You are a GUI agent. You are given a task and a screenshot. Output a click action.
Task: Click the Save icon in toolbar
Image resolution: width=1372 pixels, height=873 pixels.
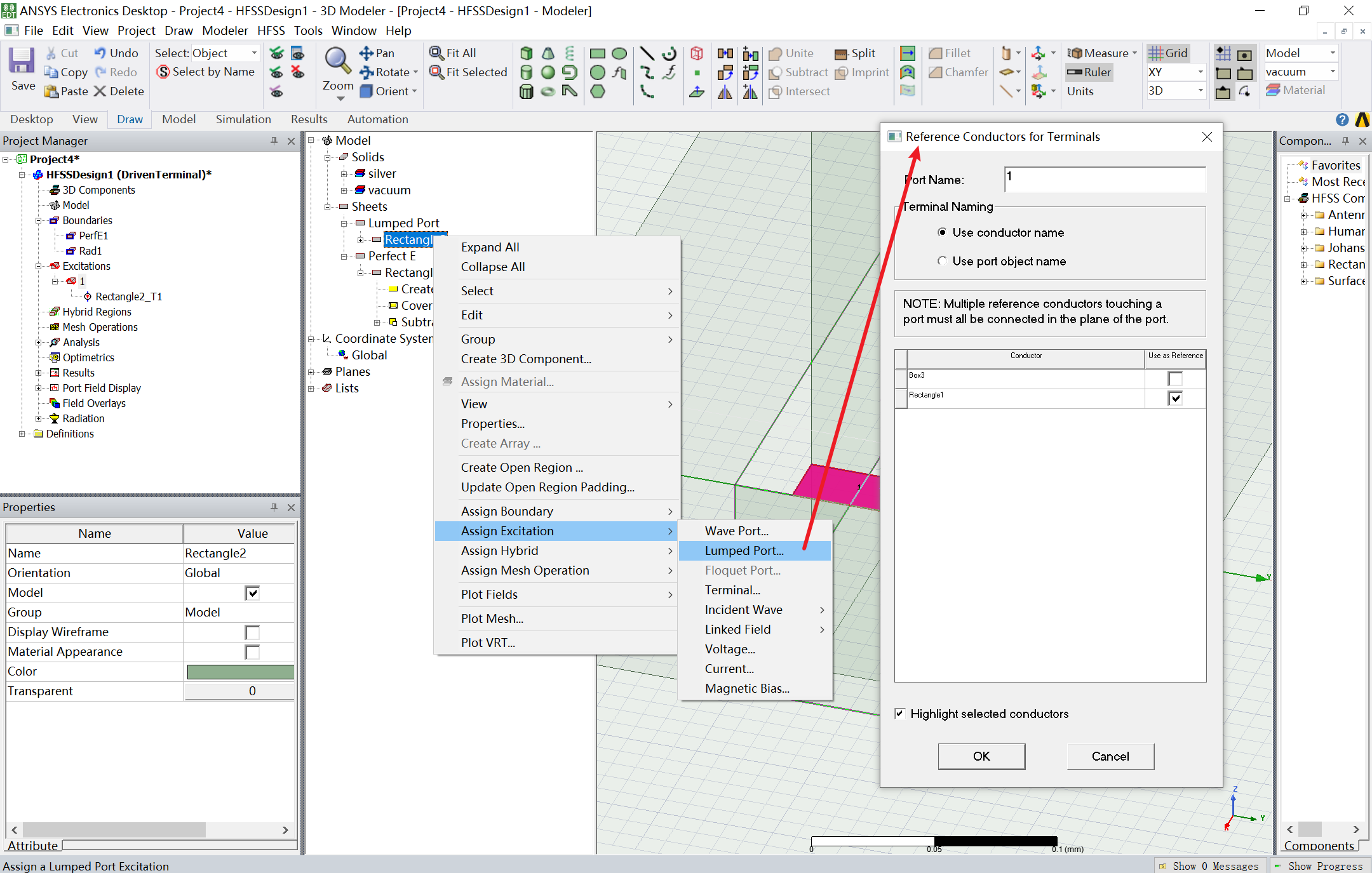(x=22, y=62)
